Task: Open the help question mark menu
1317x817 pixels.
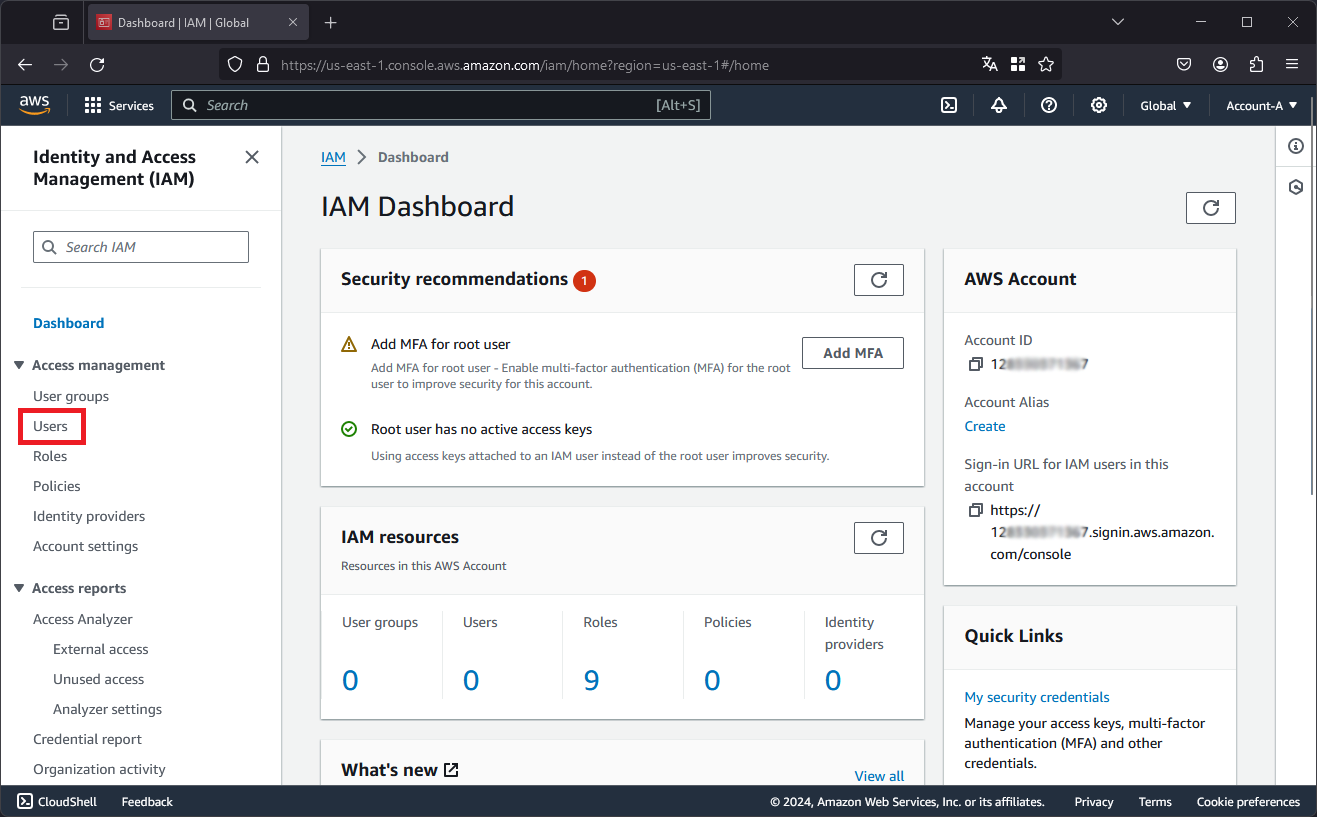Action: click(1049, 105)
